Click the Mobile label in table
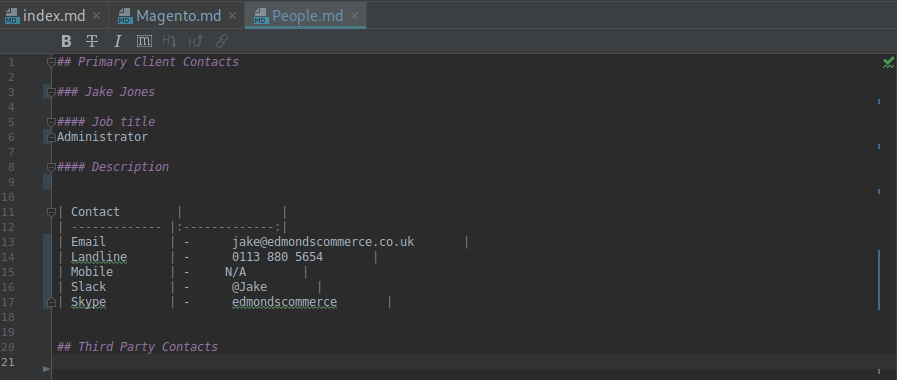The width and height of the screenshot is (897, 380). tap(92, 272)
